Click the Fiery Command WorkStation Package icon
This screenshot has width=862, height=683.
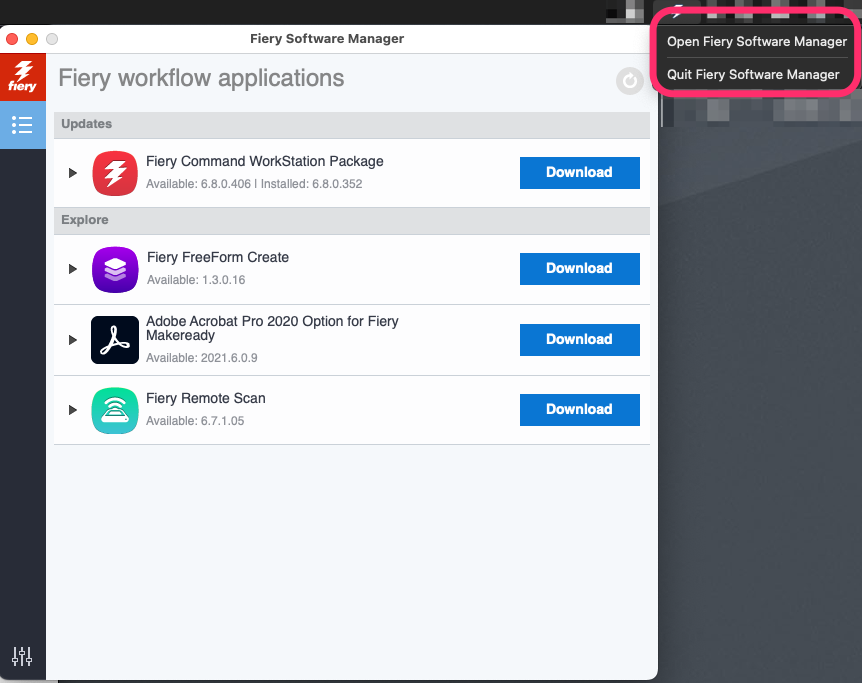(114, 173)
